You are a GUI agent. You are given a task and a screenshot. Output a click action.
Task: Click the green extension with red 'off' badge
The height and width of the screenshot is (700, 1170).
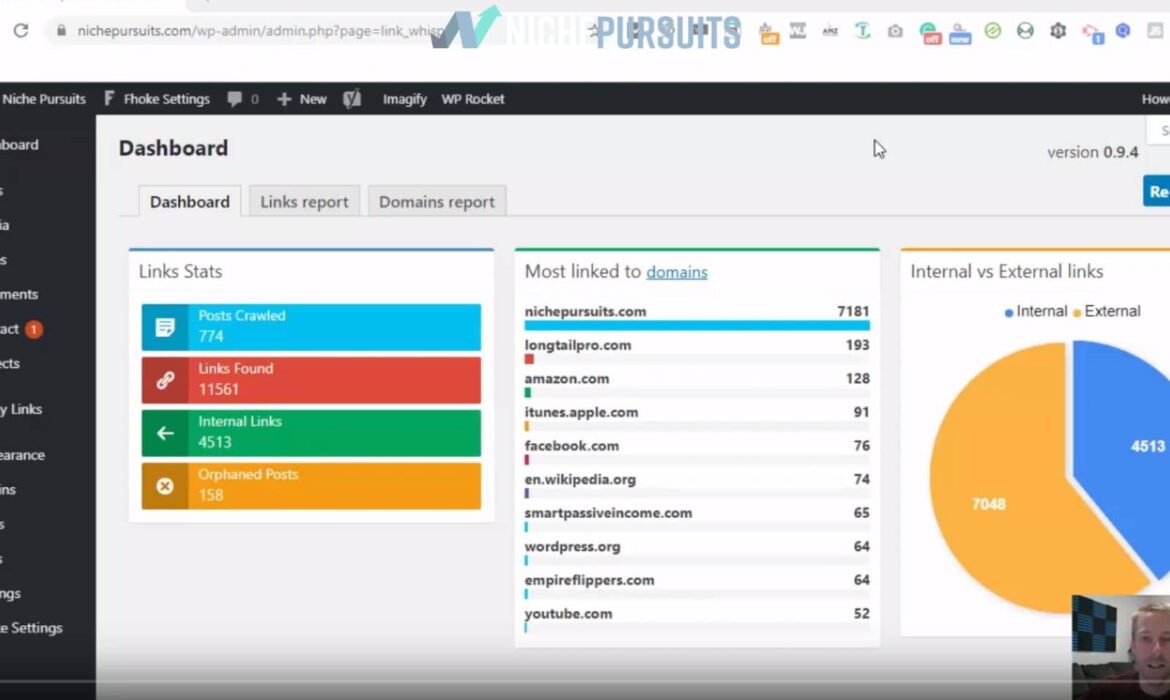click(x=929, y=33)
